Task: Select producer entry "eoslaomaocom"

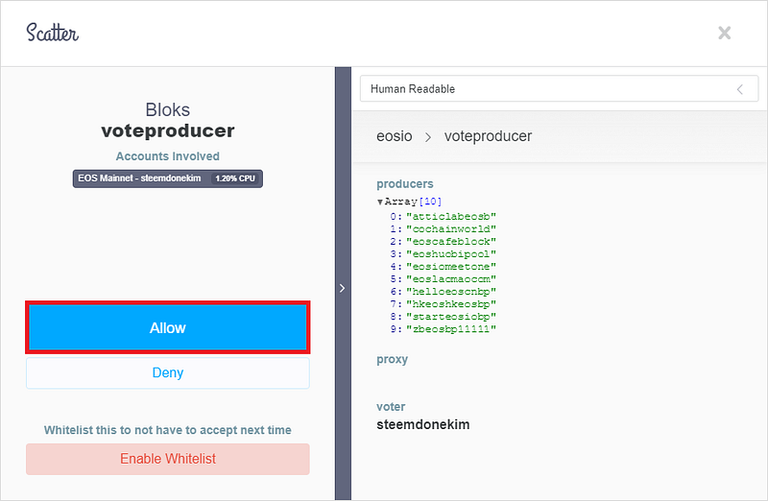Action: tap(451, 279)
